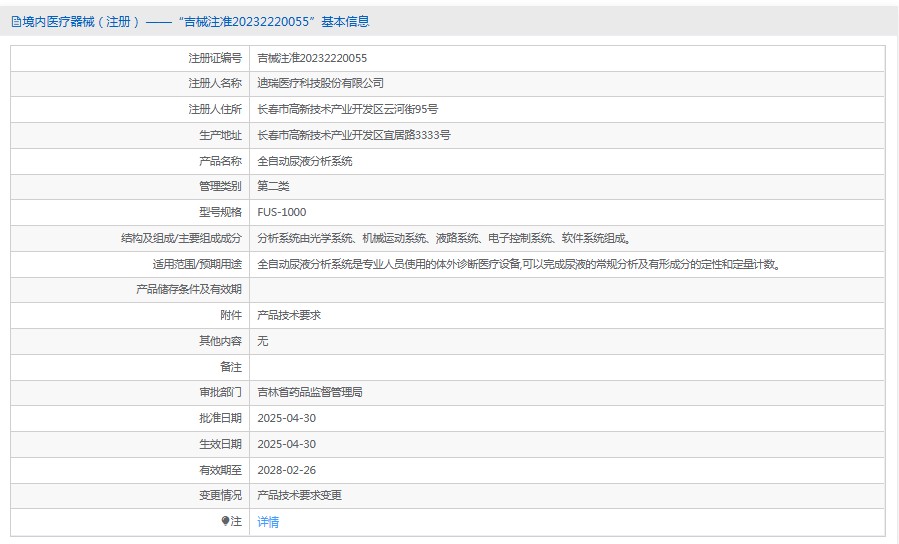Click production address ending 宜居路3333号
This screenshot has width=899, height=544.
[x=354, y=135]
